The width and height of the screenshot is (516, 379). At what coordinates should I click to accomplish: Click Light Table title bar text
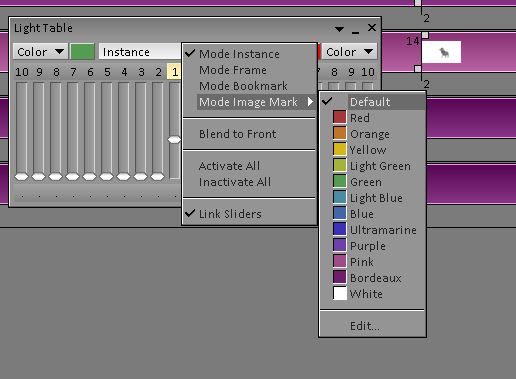(43, 28)
